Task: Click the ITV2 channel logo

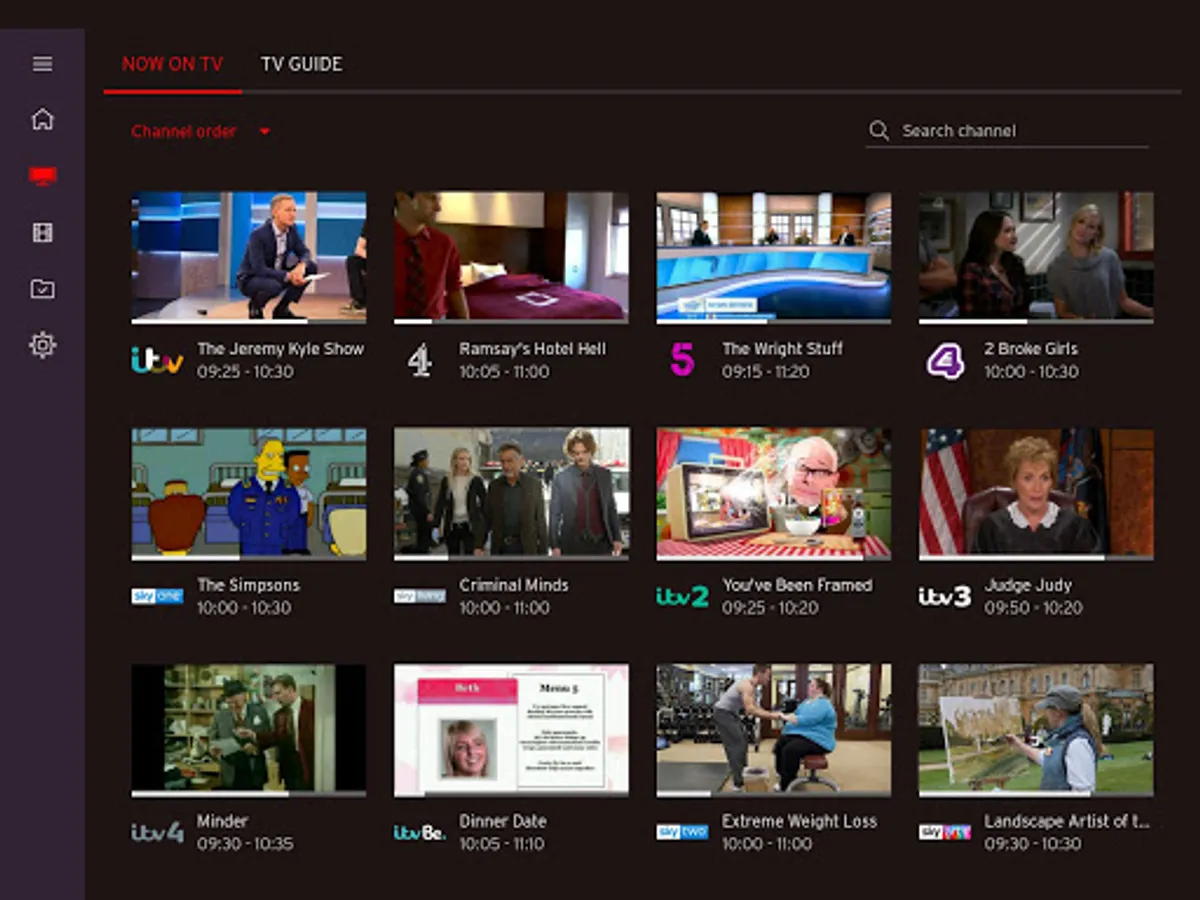Action: pos(682,597)
